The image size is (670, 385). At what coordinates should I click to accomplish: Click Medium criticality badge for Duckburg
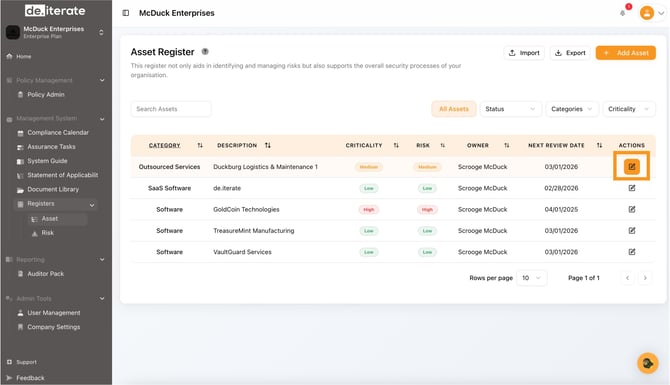click(x=369, y=167)
